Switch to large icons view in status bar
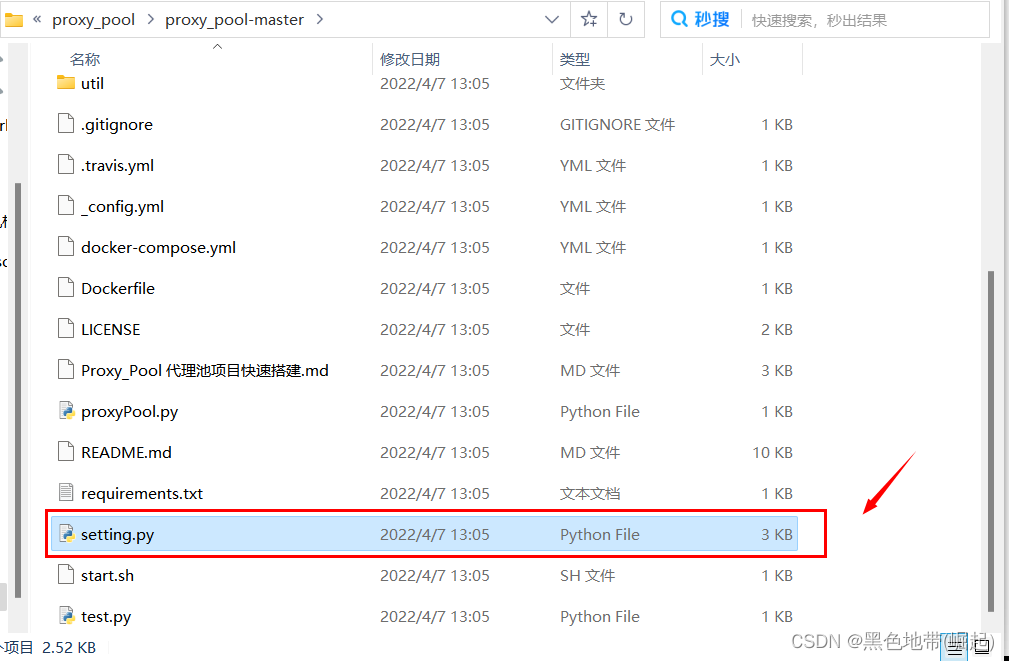 pyautogui.click(x=980, y=648)
